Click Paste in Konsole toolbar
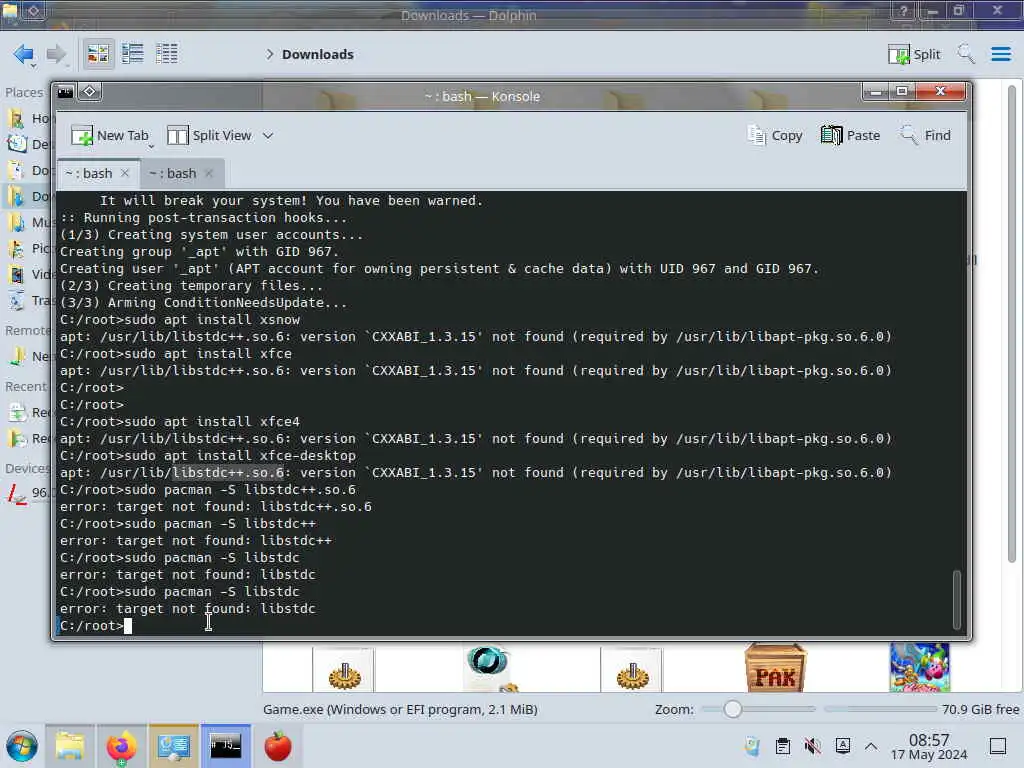This screenshot has height=768, width=1024. pyautogui.click(x=850, y=135)
